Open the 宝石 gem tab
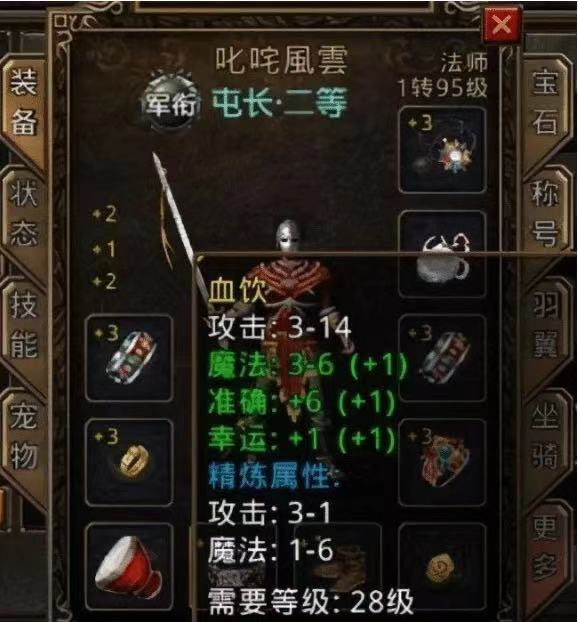This screenshot has width=578, height=622. coord(545,102)
